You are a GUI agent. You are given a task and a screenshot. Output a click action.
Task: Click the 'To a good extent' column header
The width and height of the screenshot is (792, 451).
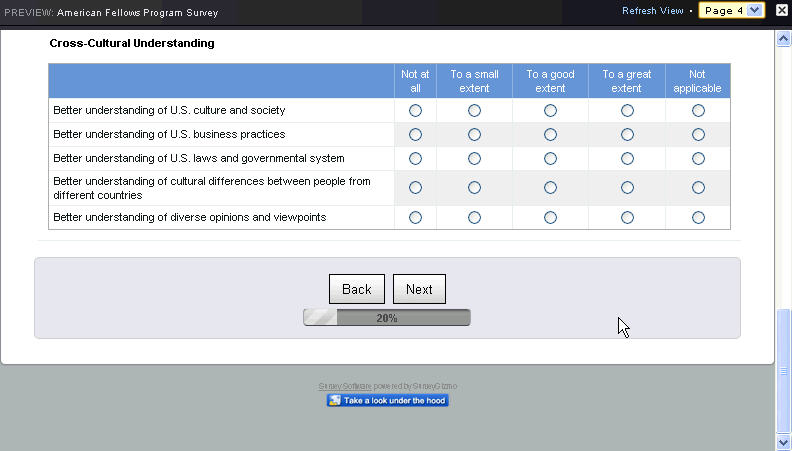551,81
